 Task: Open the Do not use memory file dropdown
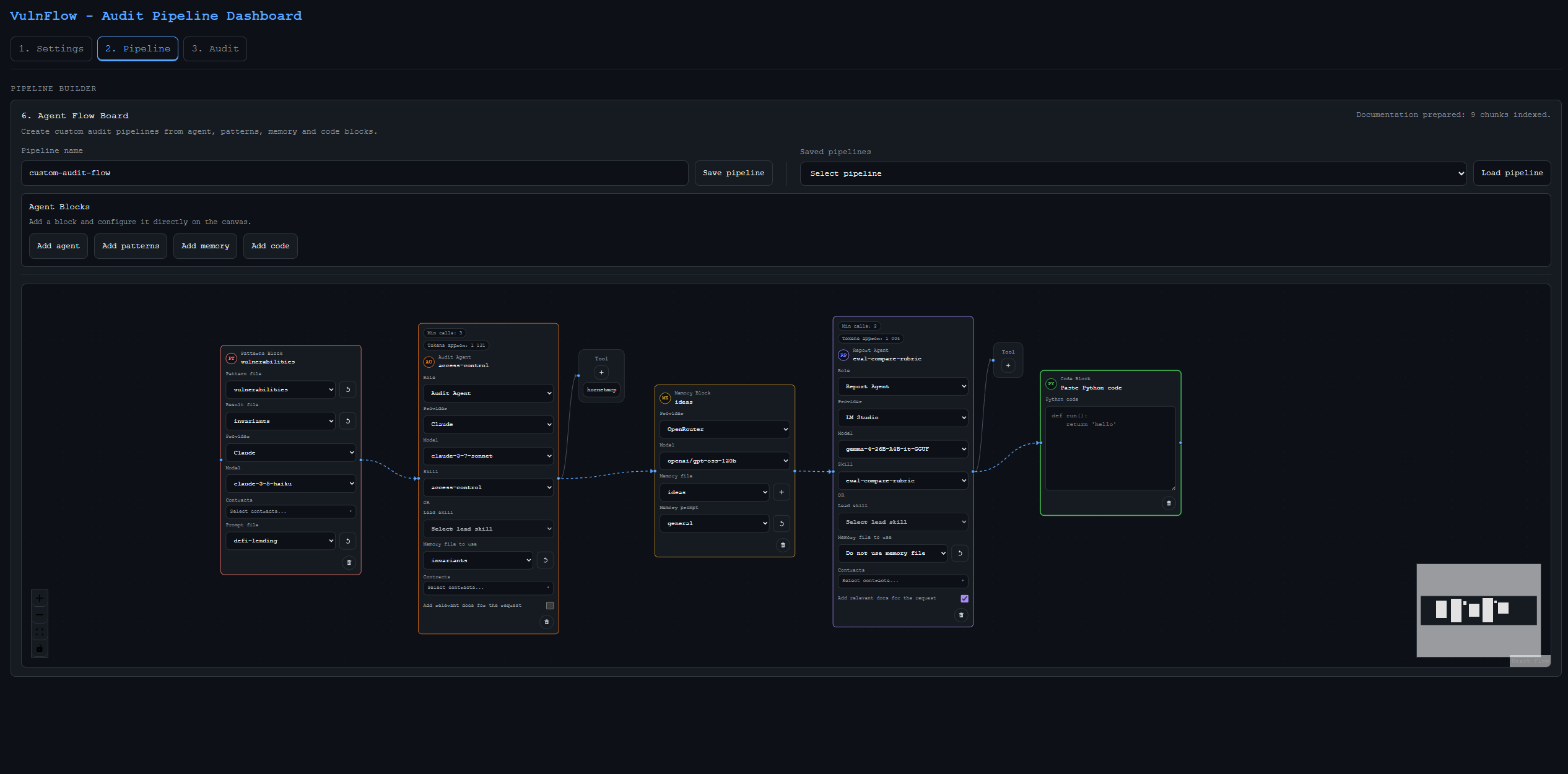coord(892,553)
